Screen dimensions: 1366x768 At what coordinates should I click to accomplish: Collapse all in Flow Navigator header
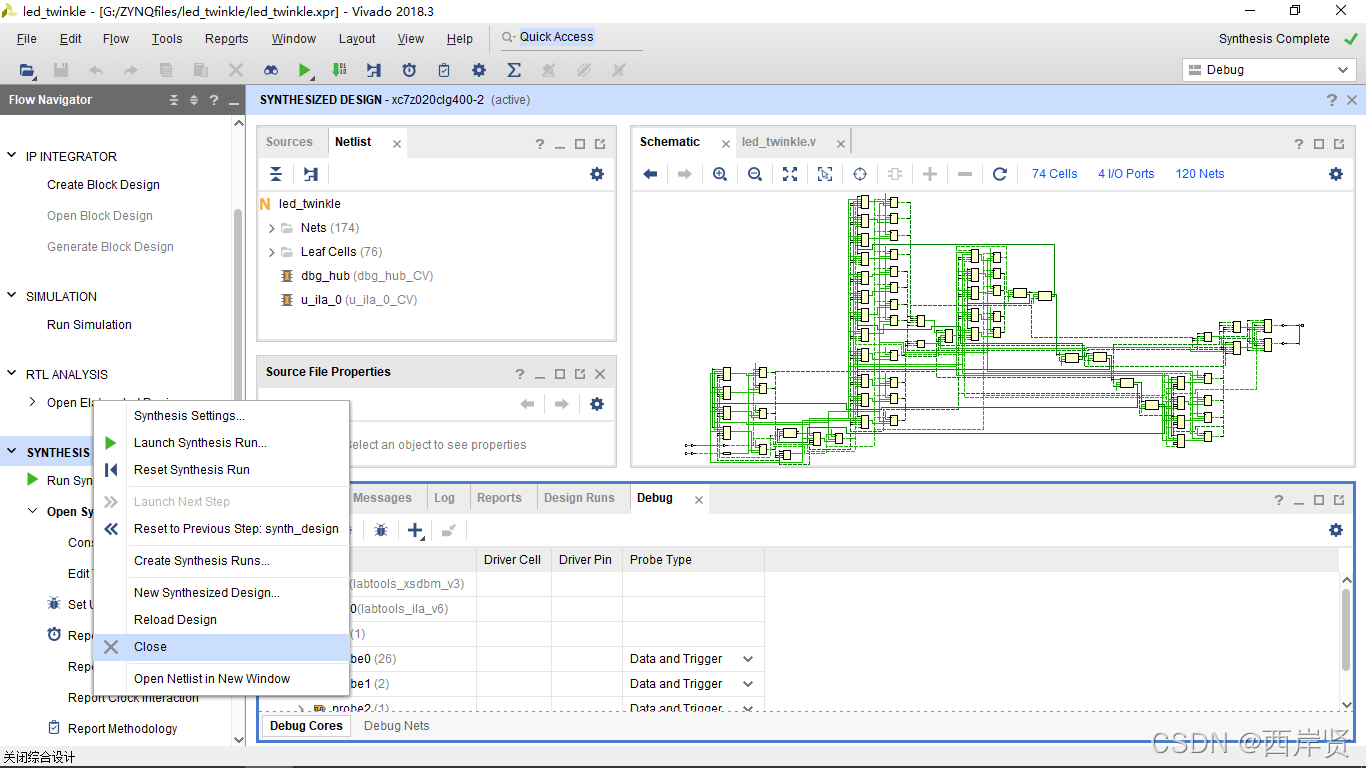click(x=174, y=100)
